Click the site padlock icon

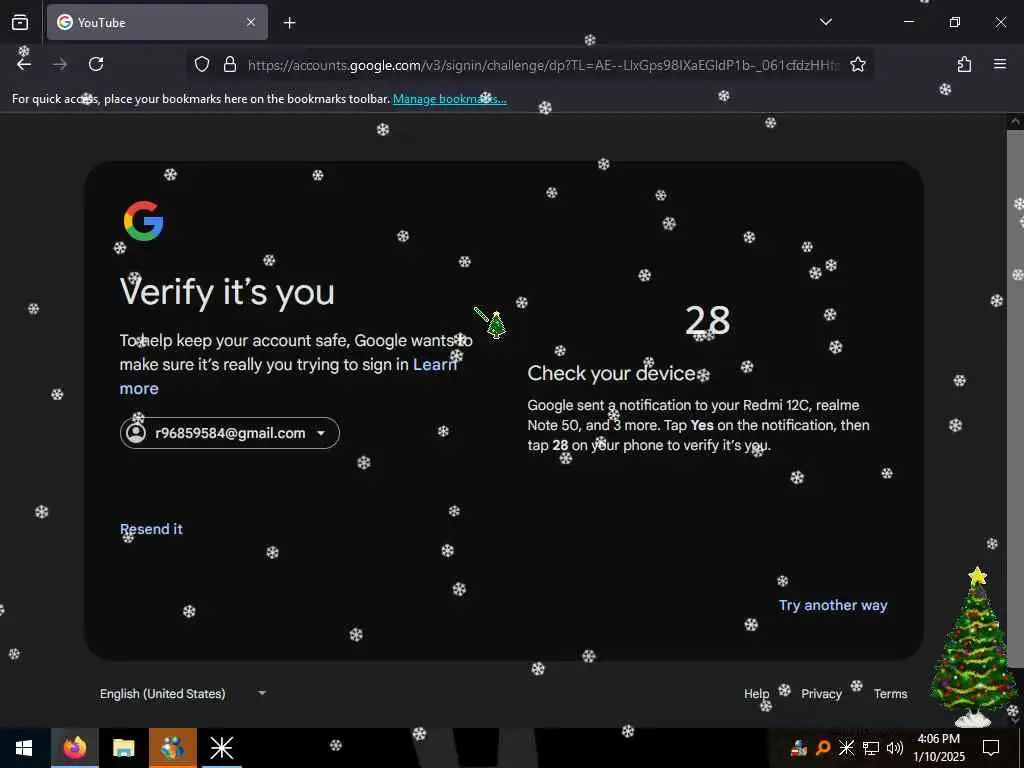[x=229, y=64]
